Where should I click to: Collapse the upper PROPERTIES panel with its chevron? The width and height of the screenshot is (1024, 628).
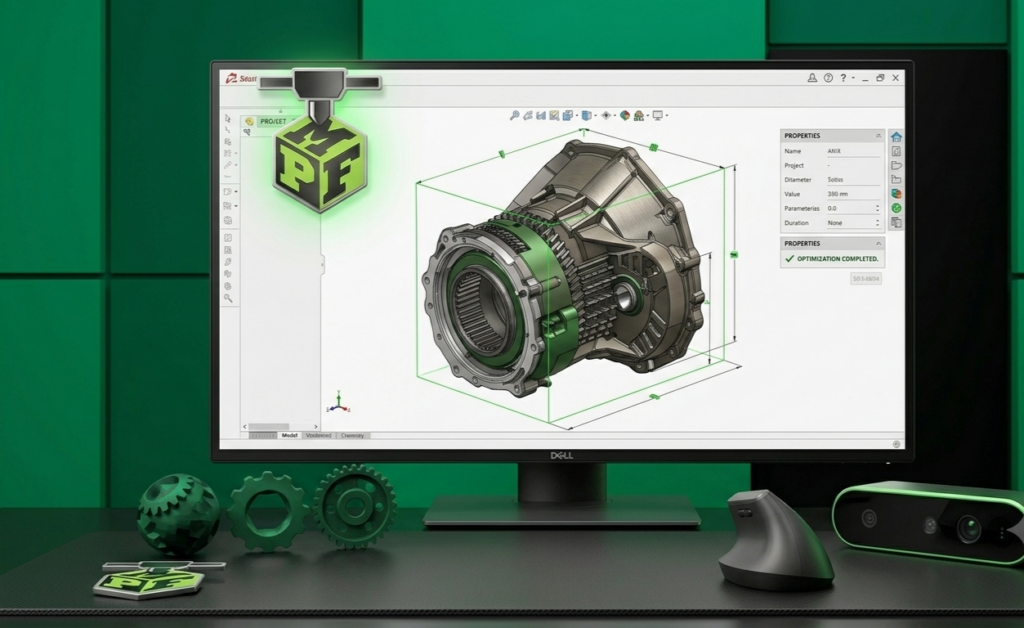click(878, 136)
